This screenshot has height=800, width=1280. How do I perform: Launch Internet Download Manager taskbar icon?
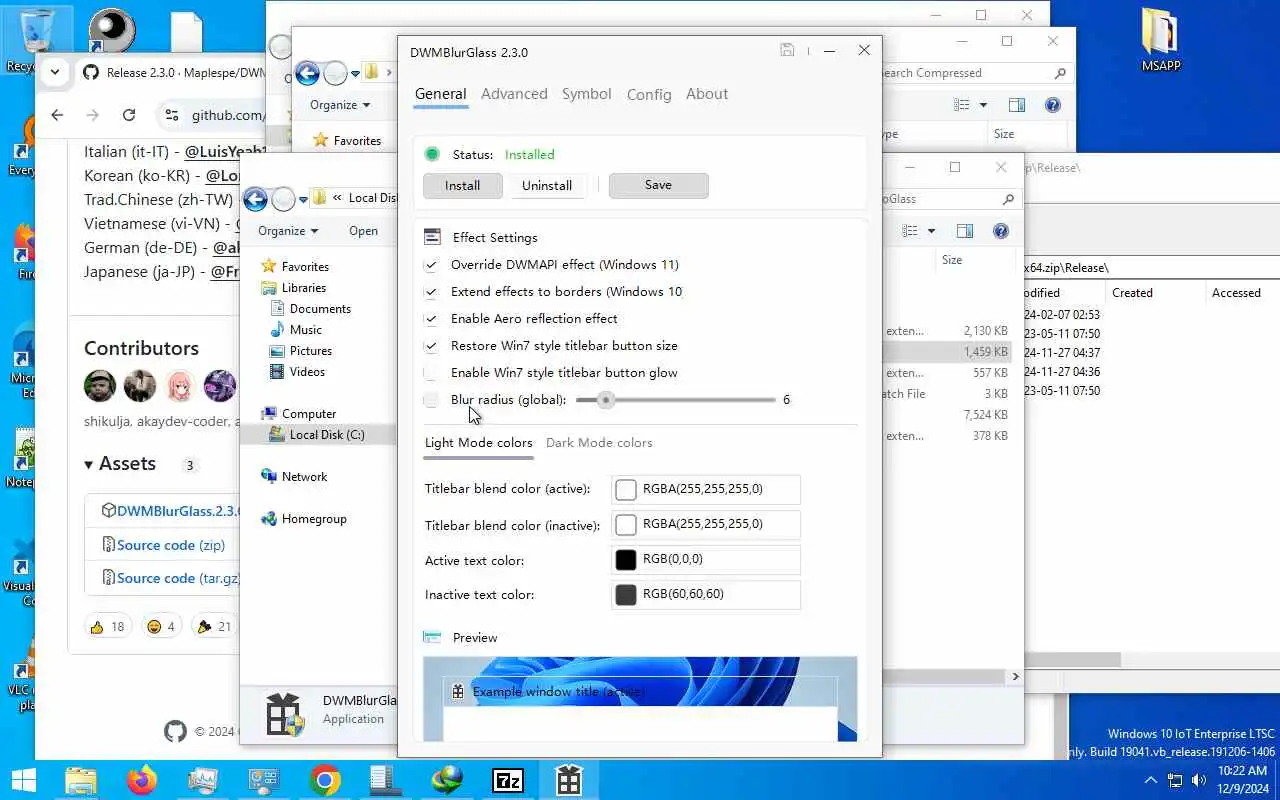pos(447,780)
